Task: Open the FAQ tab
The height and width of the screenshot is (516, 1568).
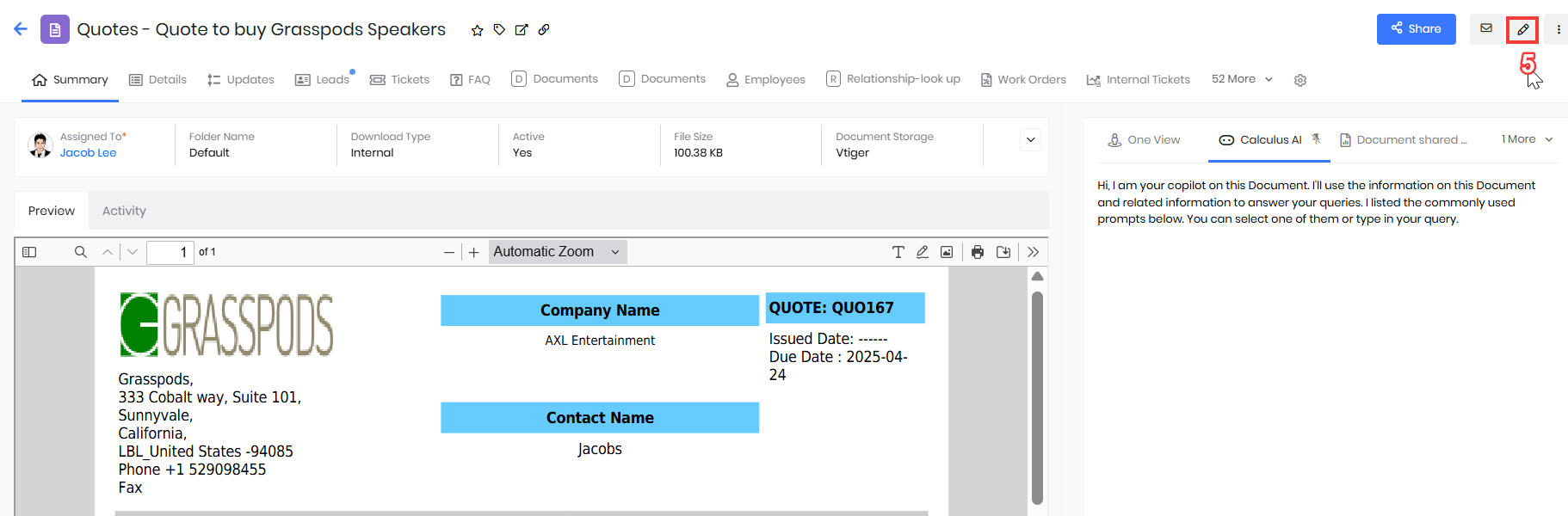Action: click(x=470, y=80)
